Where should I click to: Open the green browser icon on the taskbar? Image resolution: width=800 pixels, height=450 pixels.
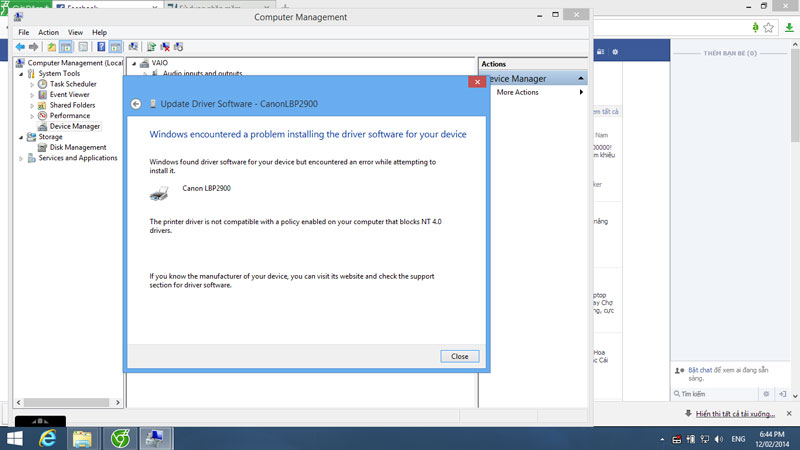(x=120, y=438)
